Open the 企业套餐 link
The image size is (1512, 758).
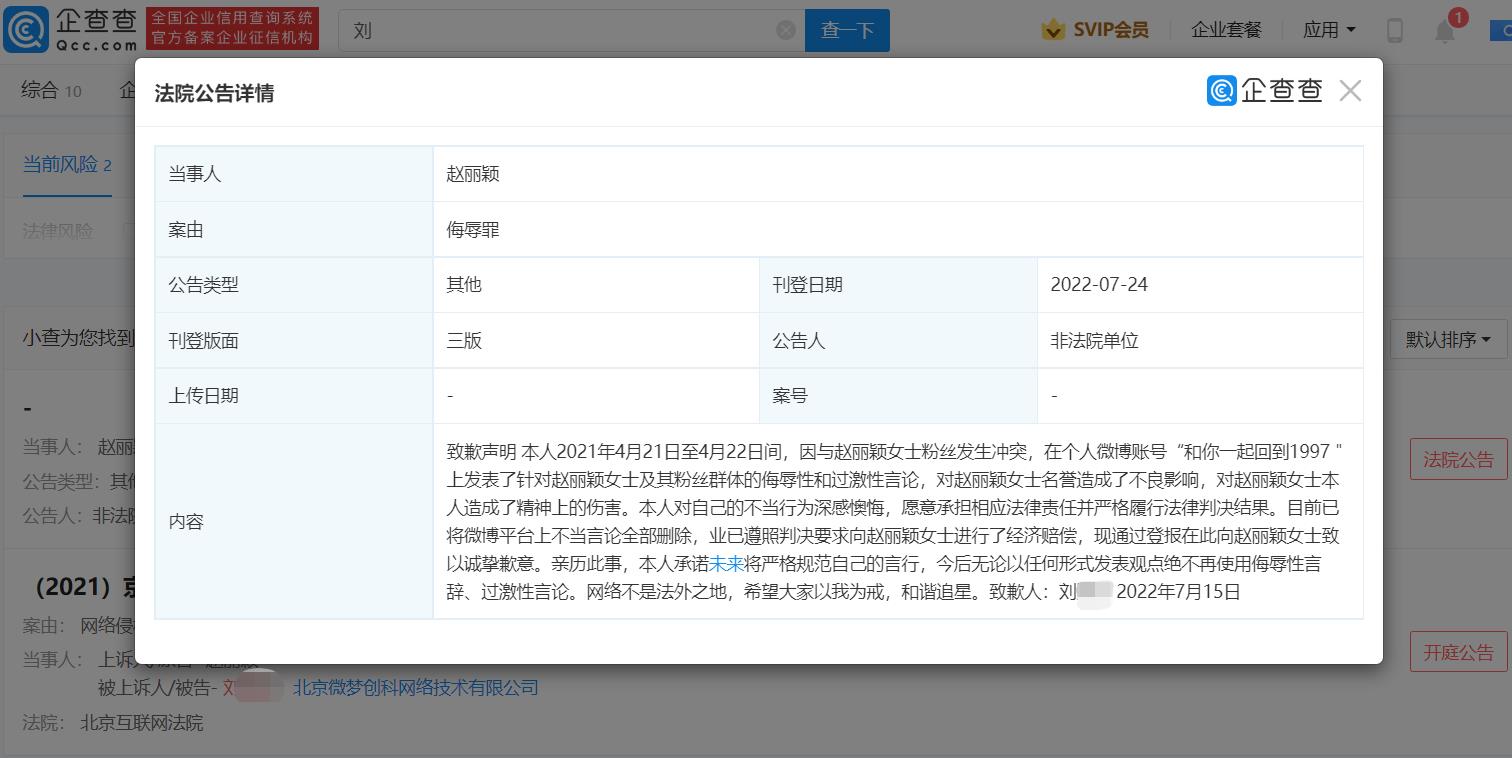[x=1226, y=30]
